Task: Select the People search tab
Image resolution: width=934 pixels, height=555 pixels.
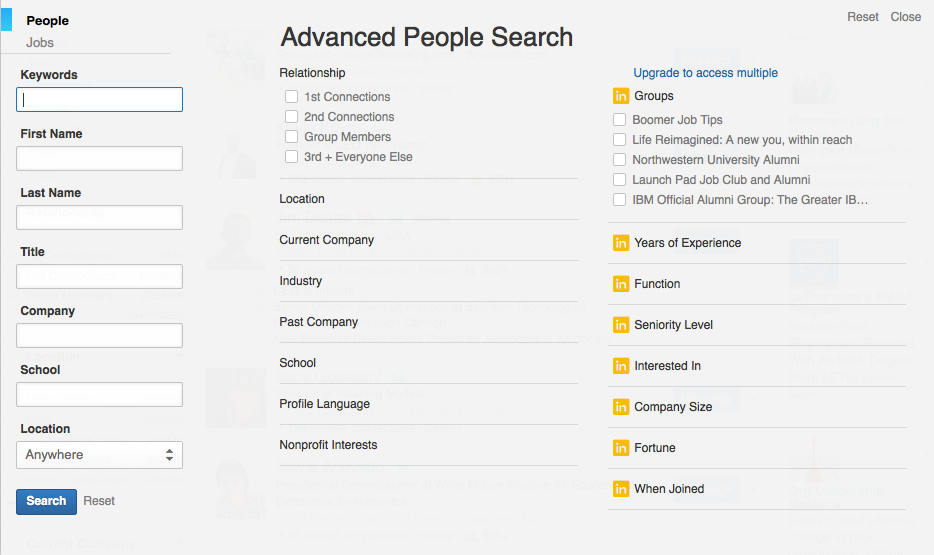Action: coord(48,20)
